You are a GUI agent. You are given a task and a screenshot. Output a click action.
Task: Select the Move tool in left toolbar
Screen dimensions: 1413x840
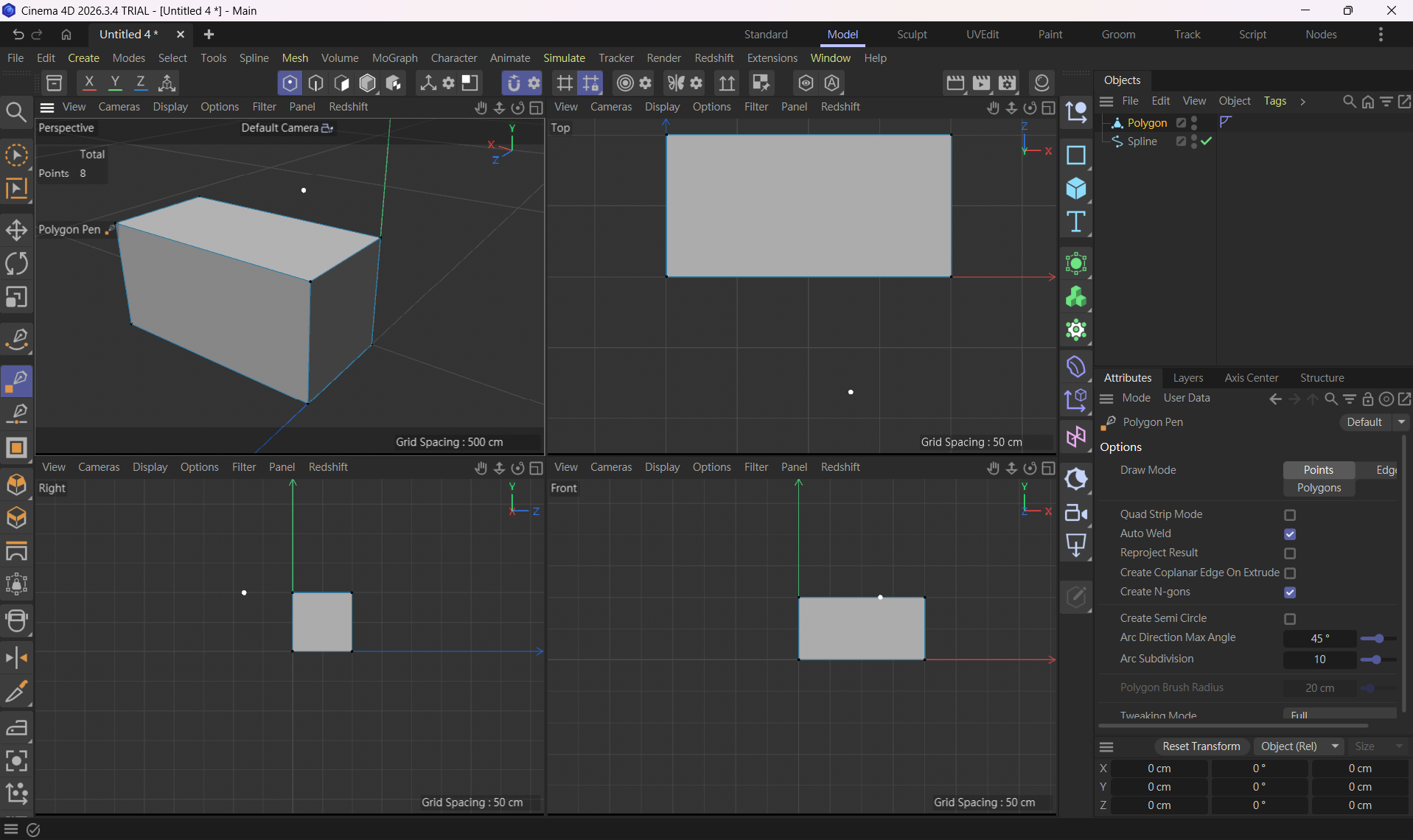[16, 231]
